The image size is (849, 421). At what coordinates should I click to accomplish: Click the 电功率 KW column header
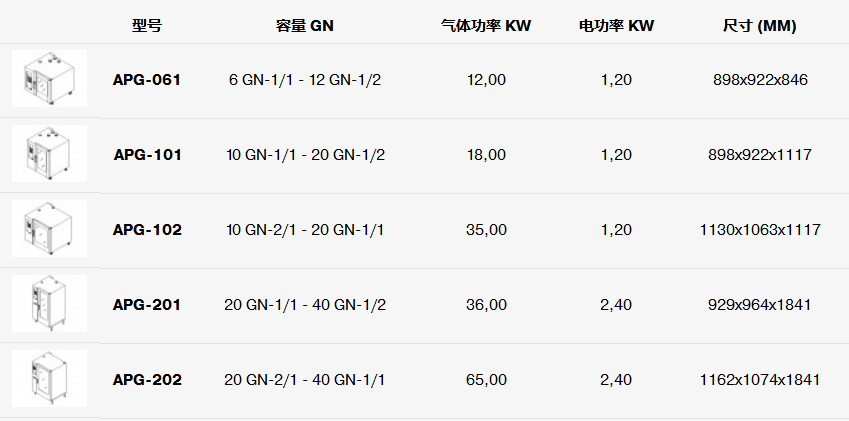click(616, 25)
